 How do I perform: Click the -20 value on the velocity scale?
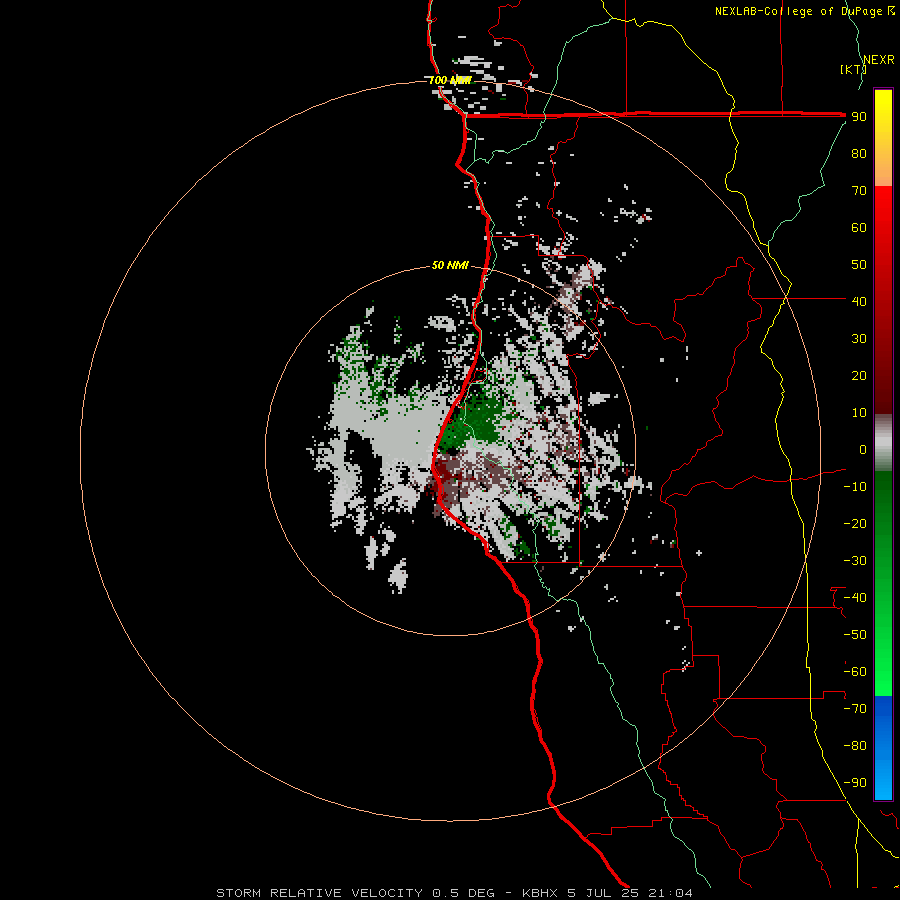[855, 523]
